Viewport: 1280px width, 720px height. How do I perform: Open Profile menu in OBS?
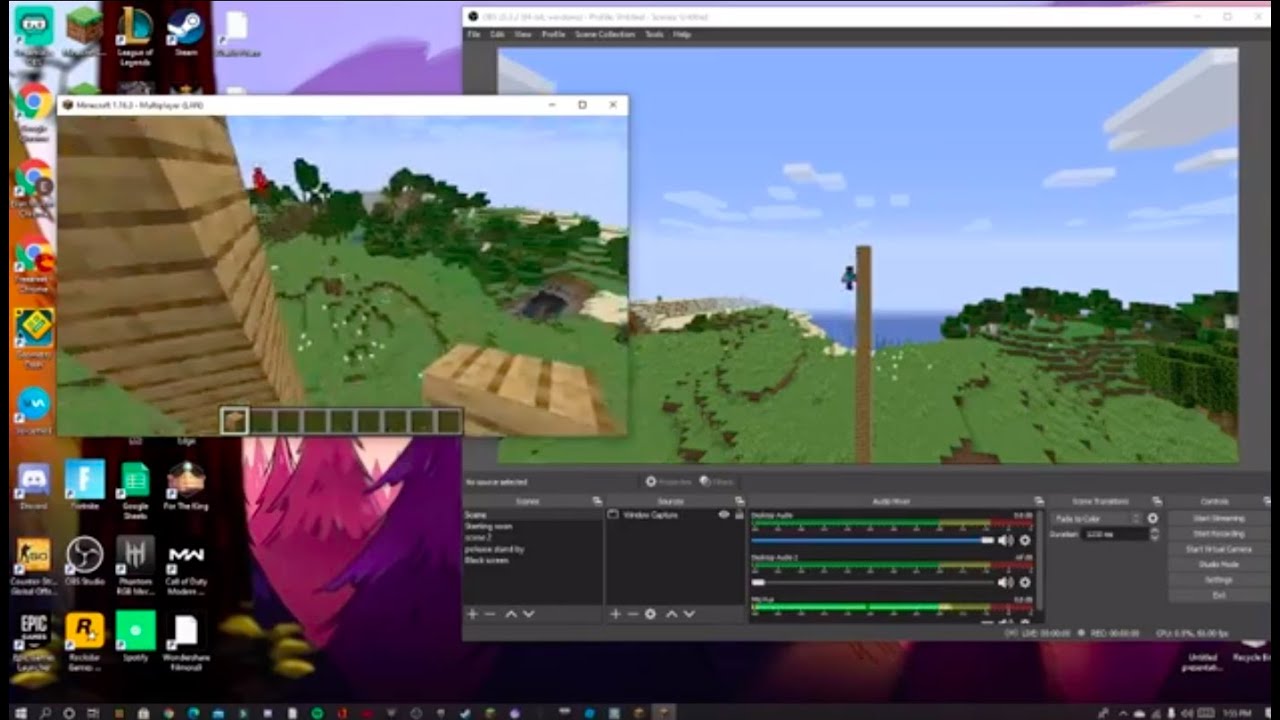pos(553,34)
